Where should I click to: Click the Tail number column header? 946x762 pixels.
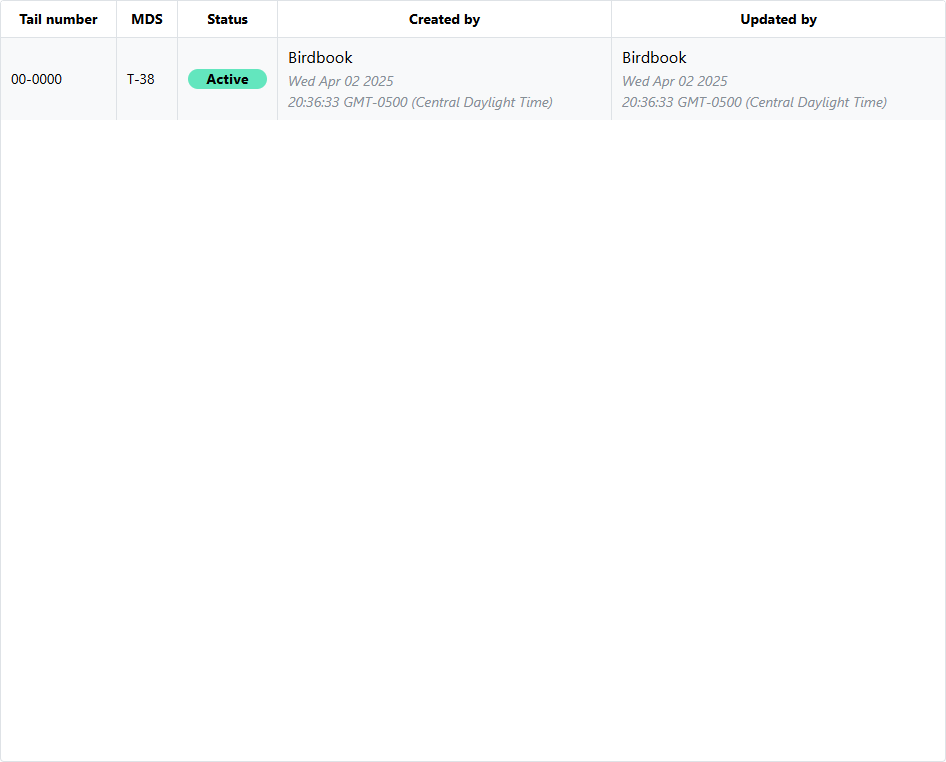coord(58,19)
